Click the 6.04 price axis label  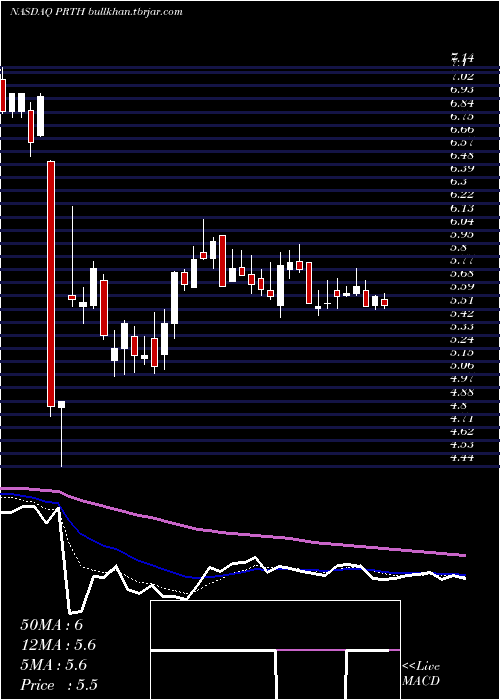pos(462,221)
